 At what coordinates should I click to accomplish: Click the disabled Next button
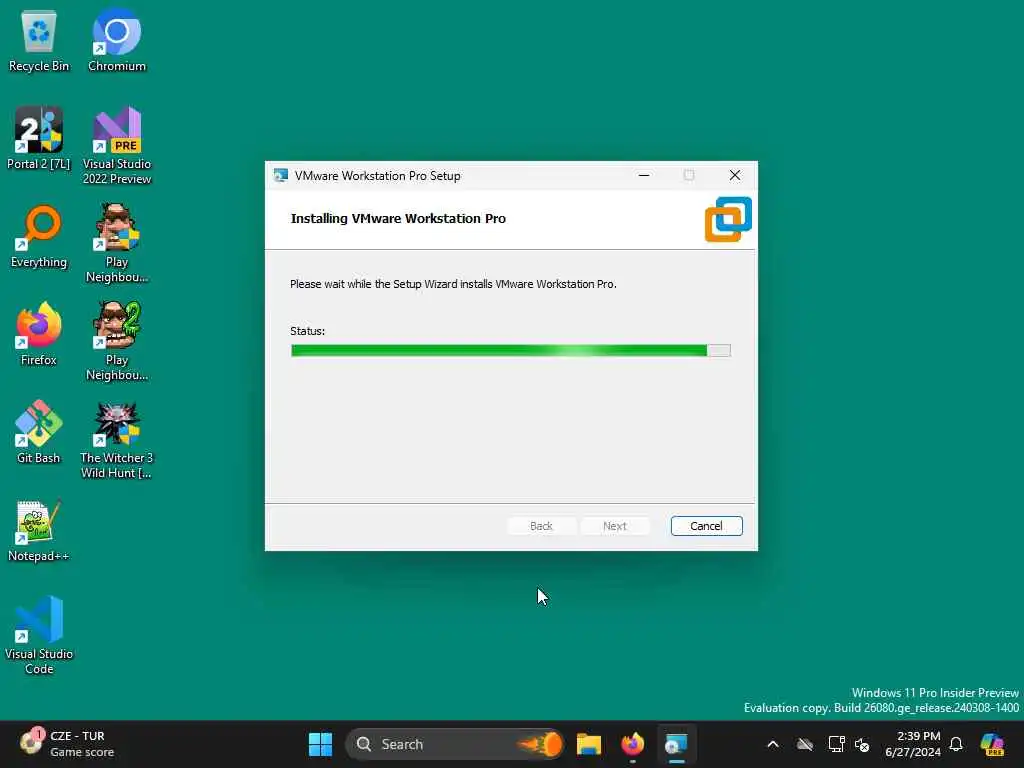(x=615, y=526)
